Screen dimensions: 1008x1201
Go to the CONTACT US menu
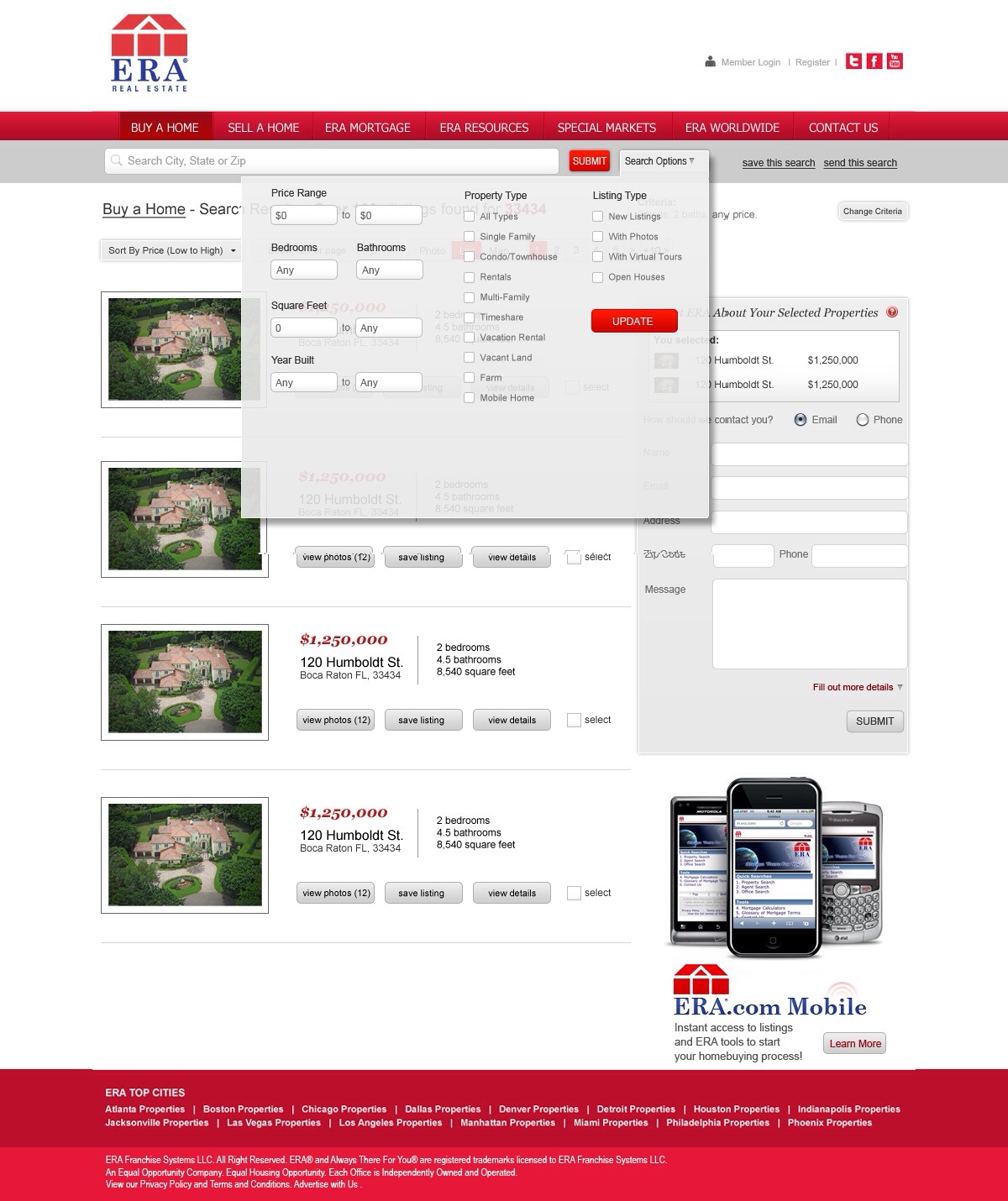coord(843,128)
